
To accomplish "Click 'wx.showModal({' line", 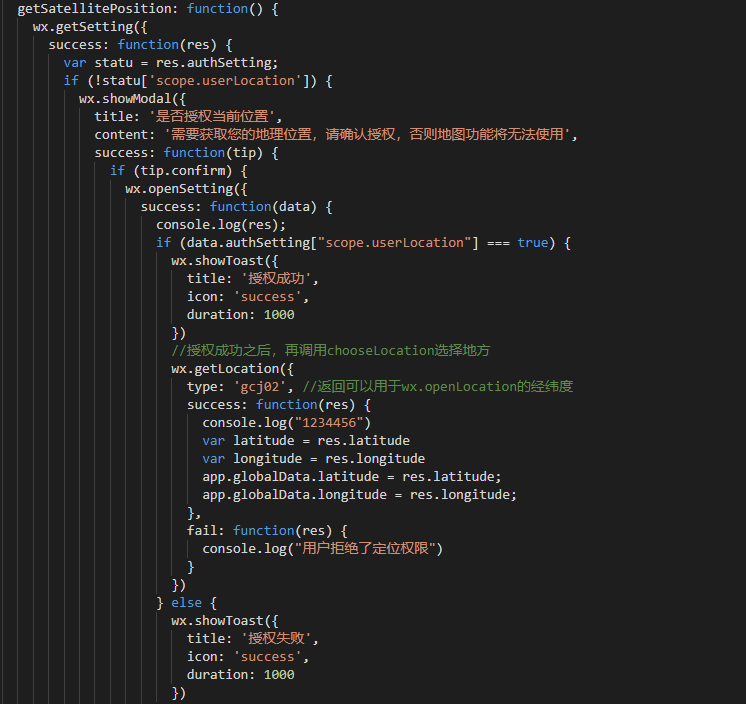I will [132, 99].
